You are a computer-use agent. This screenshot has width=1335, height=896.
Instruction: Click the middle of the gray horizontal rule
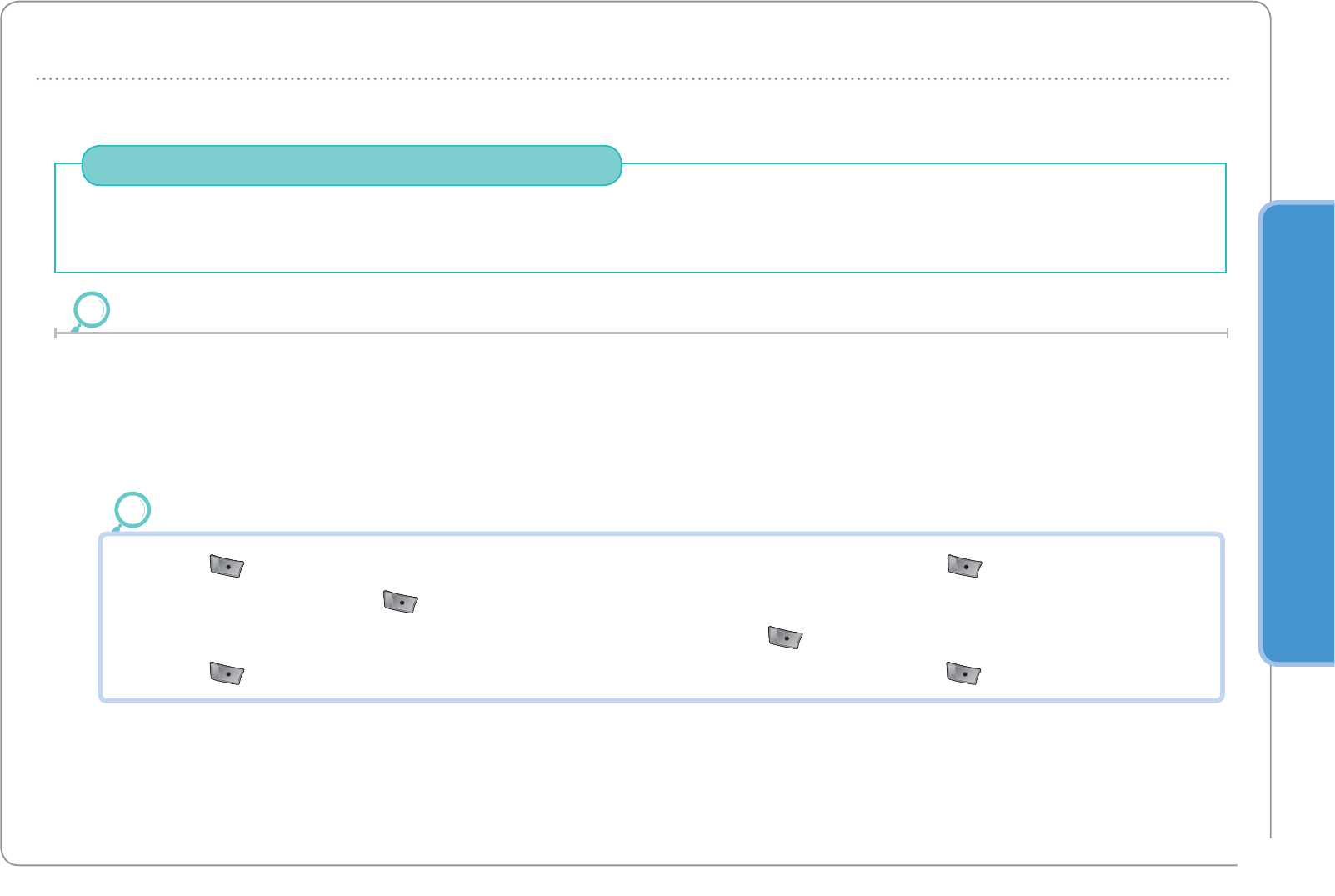[642, 333]
